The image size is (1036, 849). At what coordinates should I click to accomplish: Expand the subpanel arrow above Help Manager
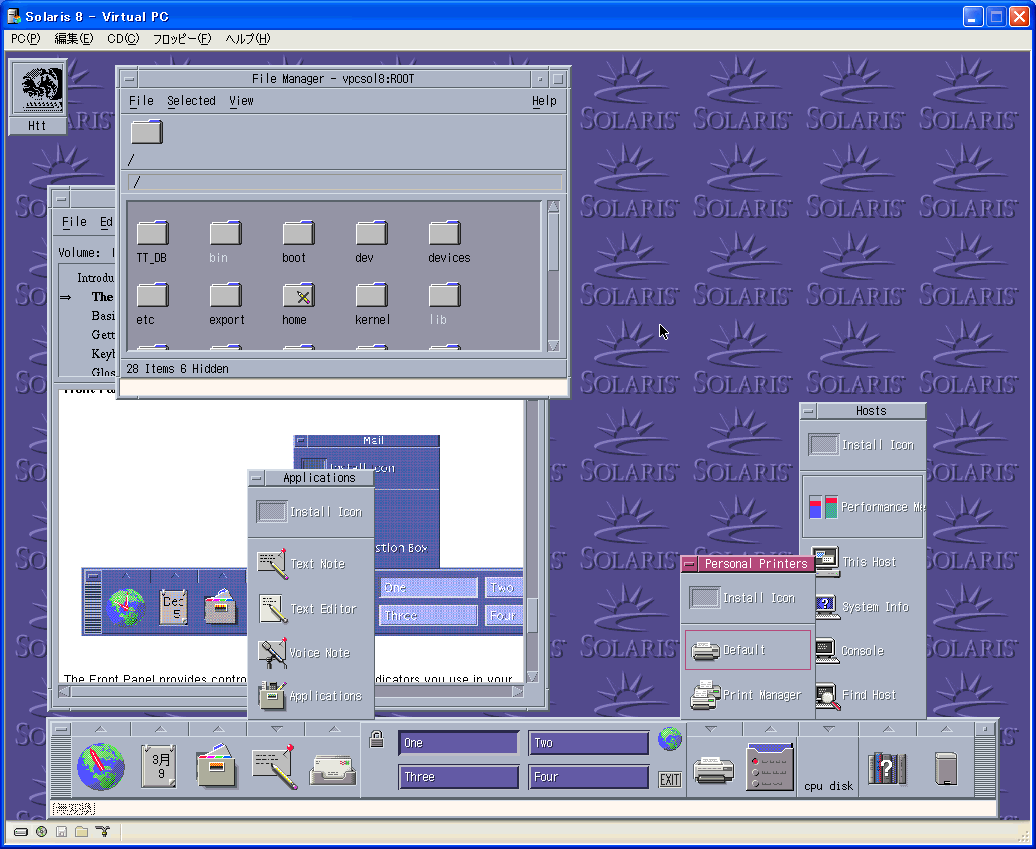(x=886, y=729)
